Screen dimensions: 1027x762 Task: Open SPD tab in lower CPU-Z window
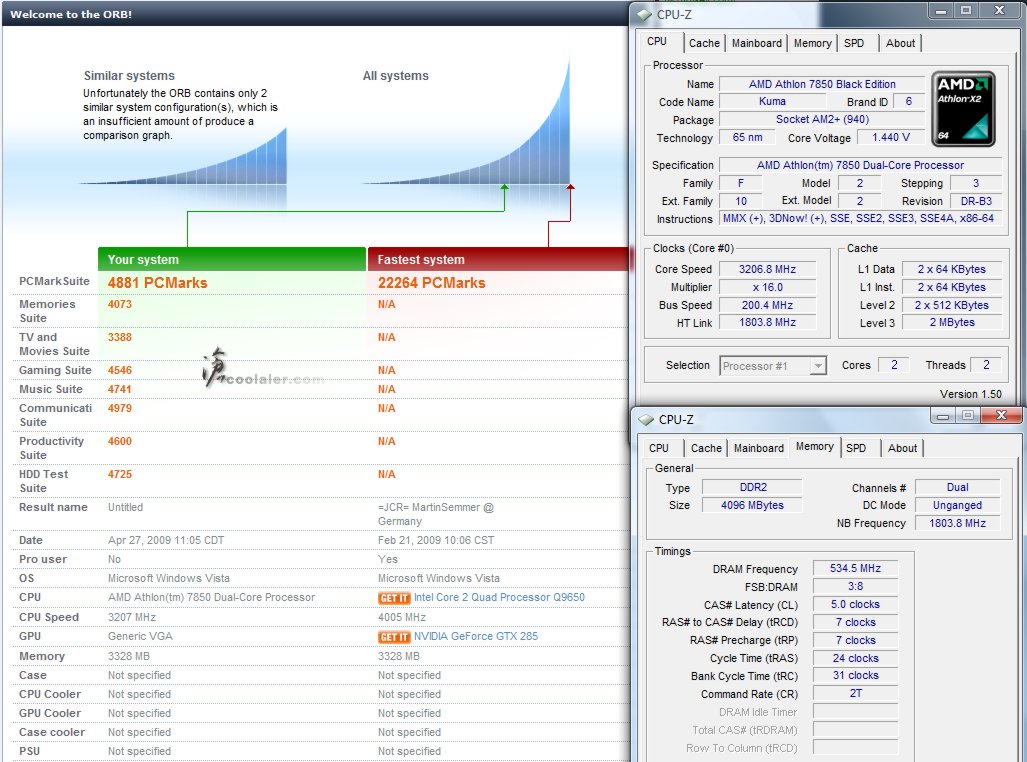pyautogui.click(x=856, y=448)
